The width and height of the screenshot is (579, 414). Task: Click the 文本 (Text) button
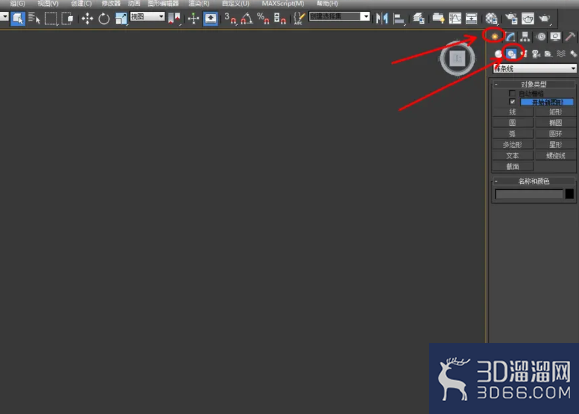(x=513, y=155)
